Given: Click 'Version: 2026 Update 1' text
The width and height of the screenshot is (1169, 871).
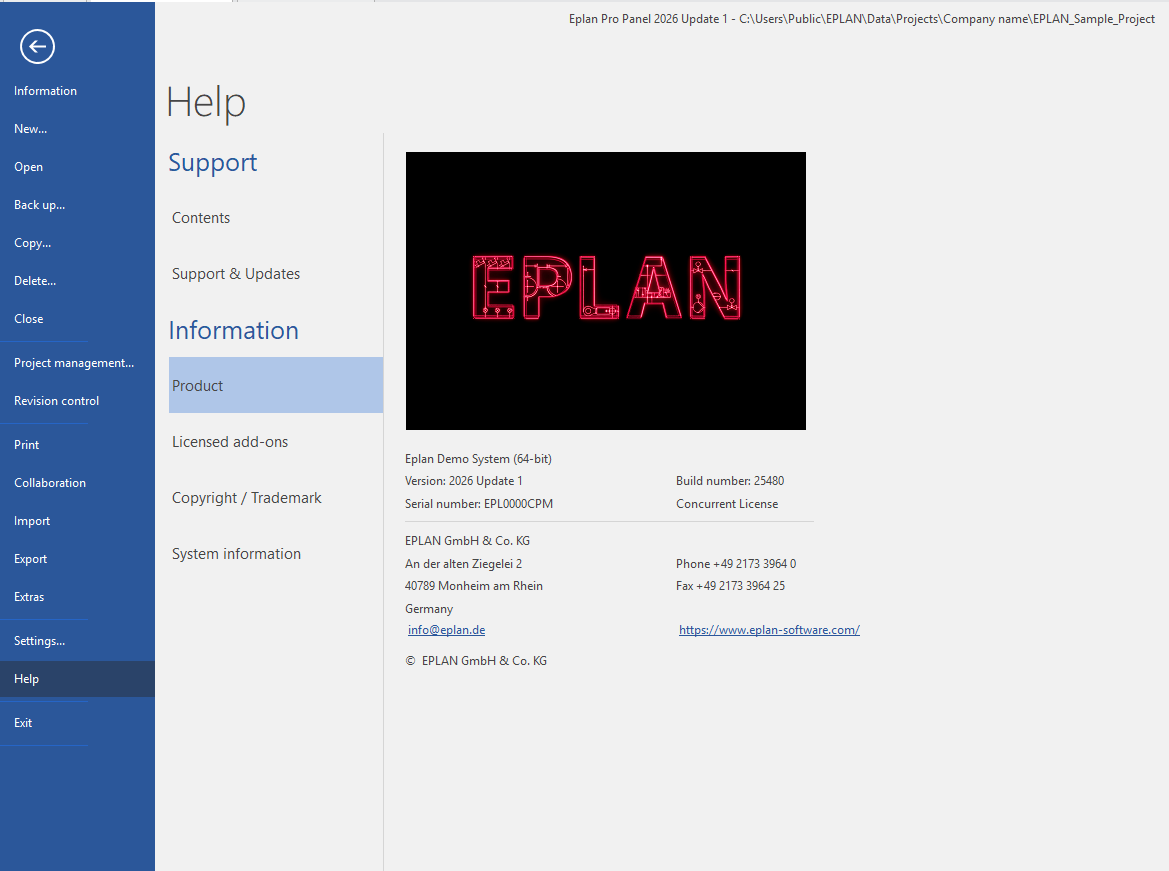Looking at the screenshot, I should (464, 481).
